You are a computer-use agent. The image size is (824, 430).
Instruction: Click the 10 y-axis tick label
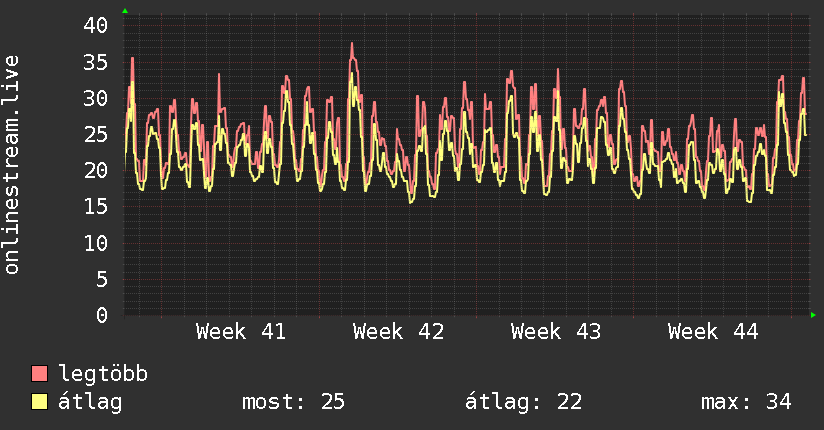coord(96,243)
